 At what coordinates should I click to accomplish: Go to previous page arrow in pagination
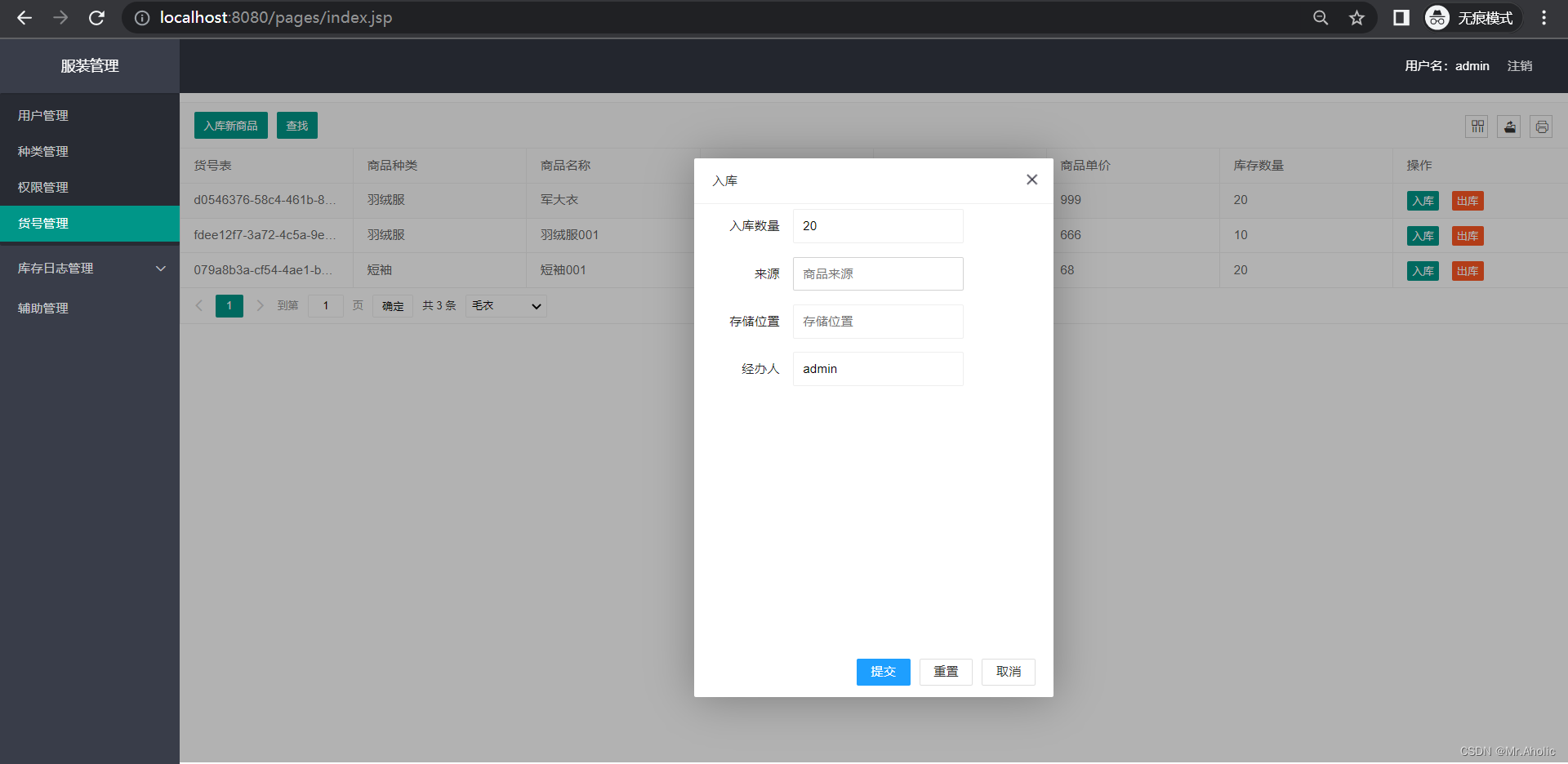(x=198, y=306)
